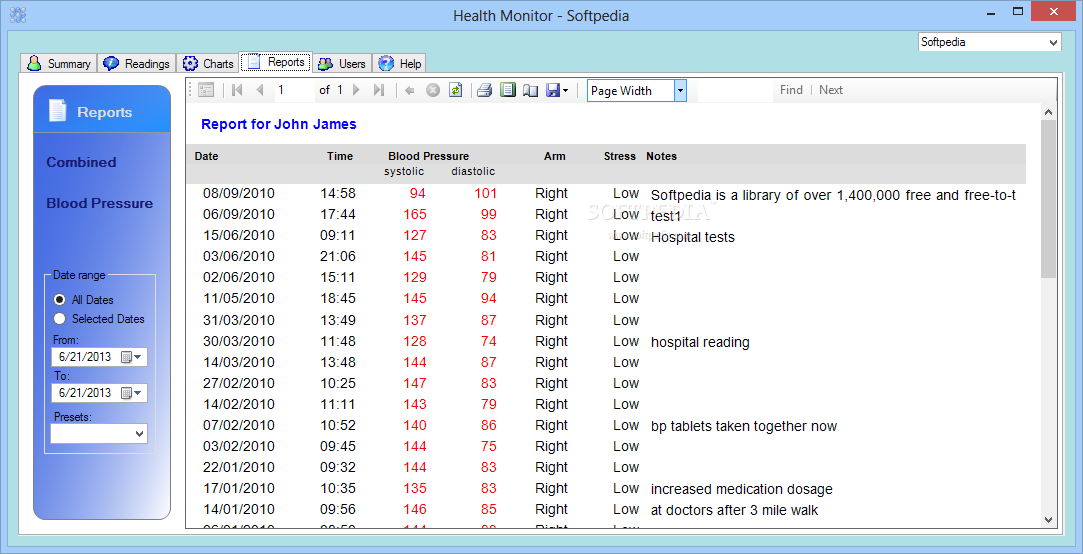1083x554 pixels.
Task: Stop report rendering
Action: [x=433, y=90]
